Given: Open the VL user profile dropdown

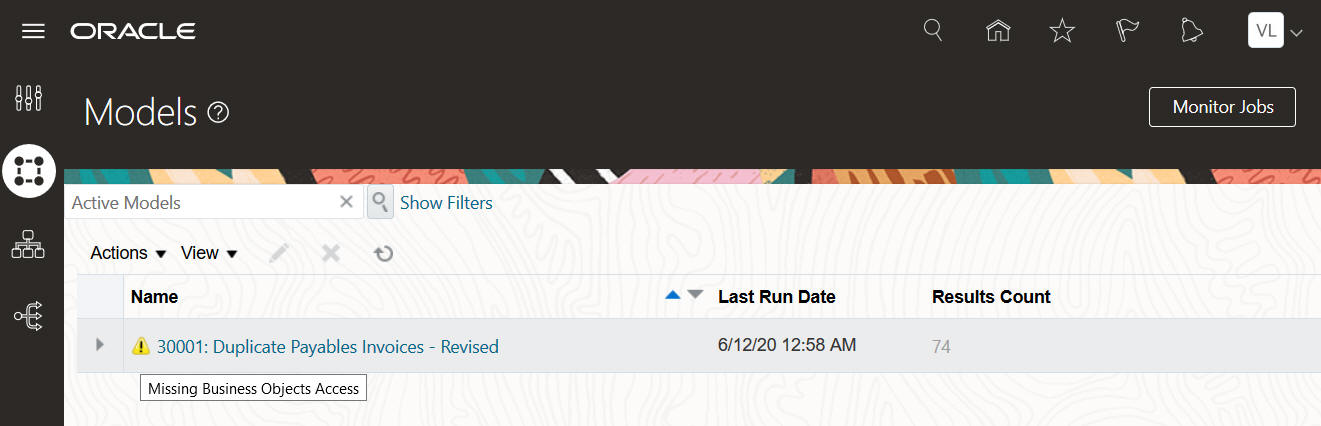Looking at the screenshot, I should point(1273,31).
